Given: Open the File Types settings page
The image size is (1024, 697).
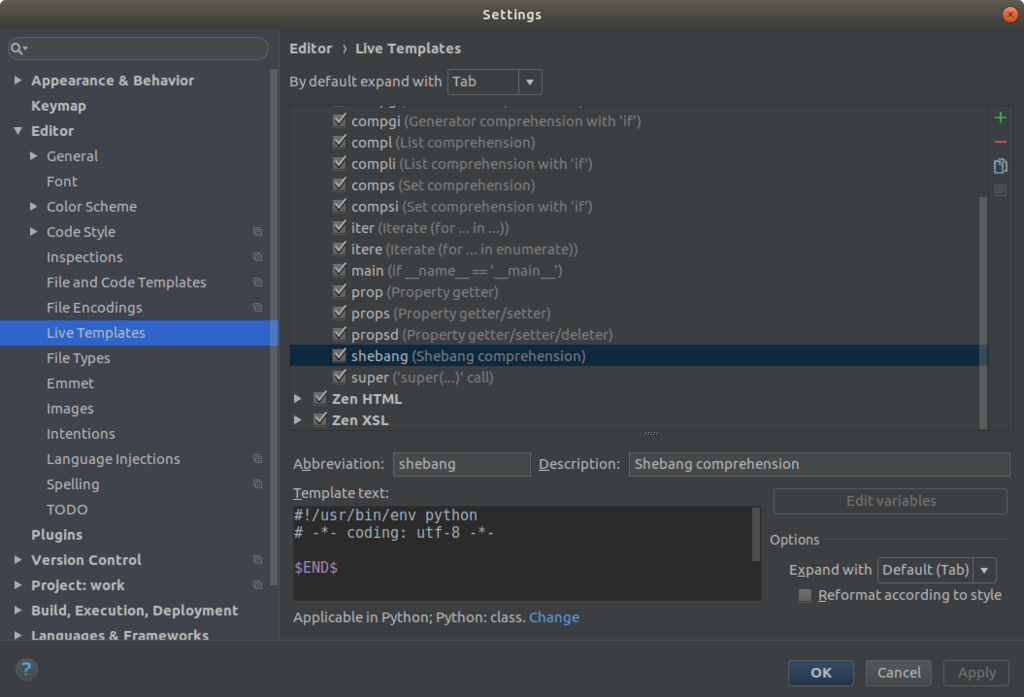Looking at the screenshot, I should tap(78, 358).
